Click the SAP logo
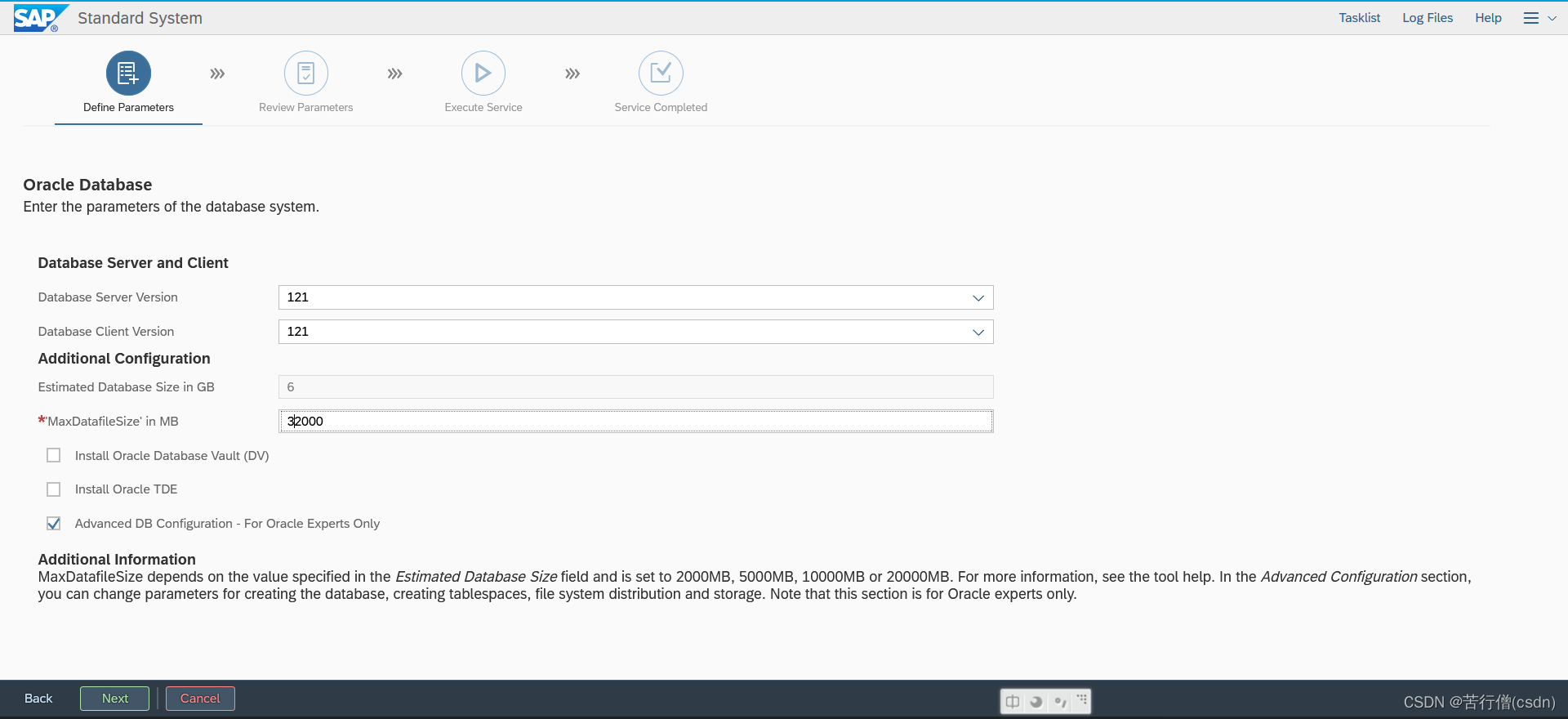The width and height of the screenshot is (1568, 719). (x=40, y=17)
